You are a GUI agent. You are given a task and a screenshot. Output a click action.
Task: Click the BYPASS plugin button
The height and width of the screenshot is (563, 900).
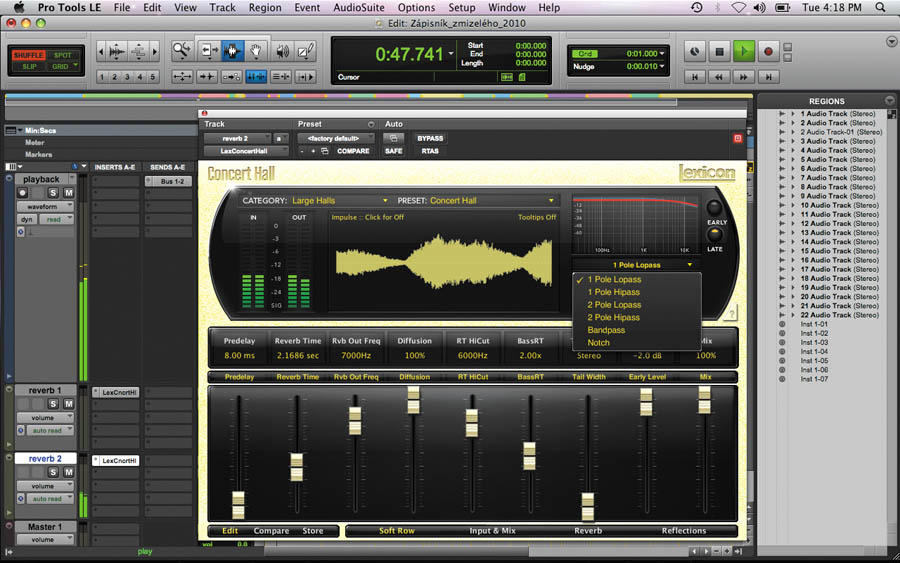click(x=430, y=138)
